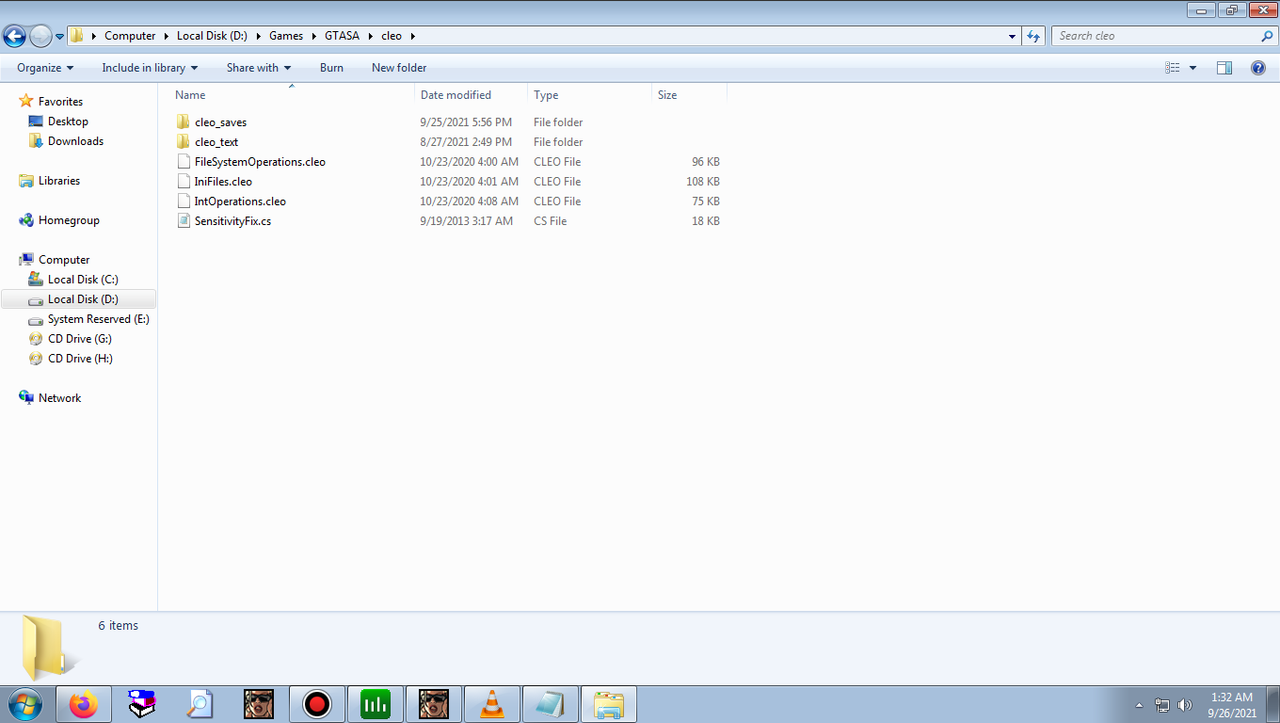Select the IntOperations.cleo file icon
The width and height of the screenshot is (1280, 723).
tap(183, 201)
